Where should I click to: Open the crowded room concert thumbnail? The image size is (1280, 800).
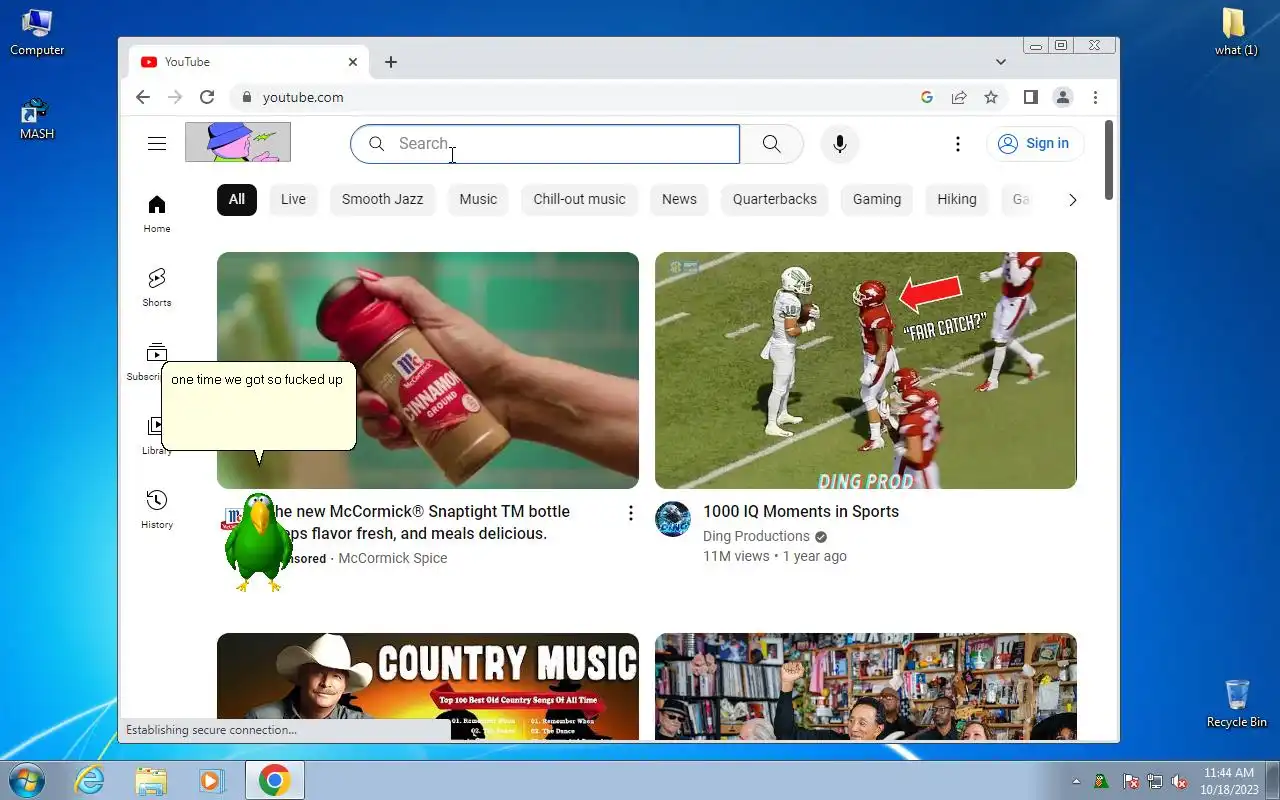coord(866,687)
